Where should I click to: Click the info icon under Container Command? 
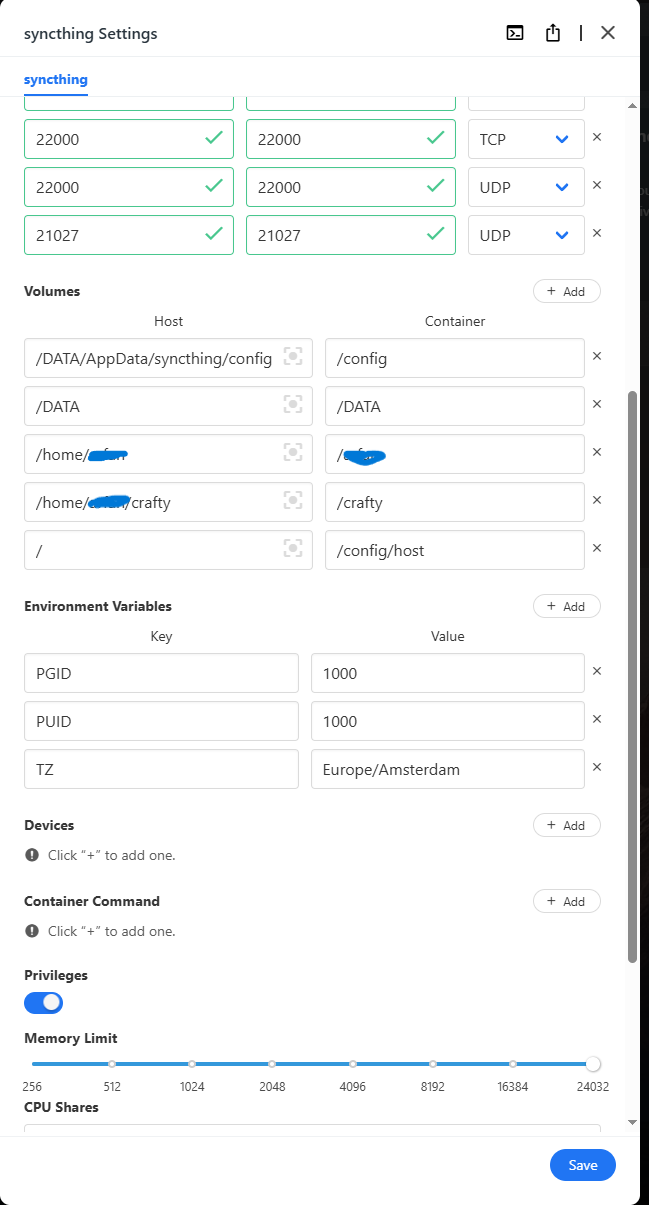(x=31, y=931)
